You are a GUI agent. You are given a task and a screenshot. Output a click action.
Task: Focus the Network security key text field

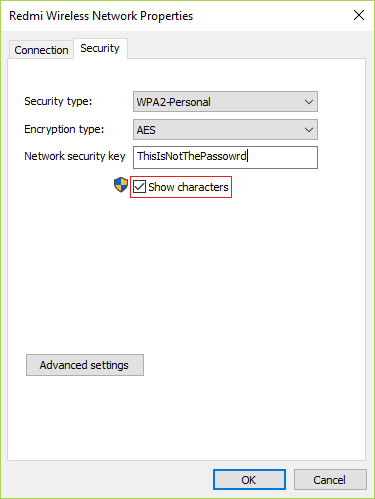tap(225, 157)
